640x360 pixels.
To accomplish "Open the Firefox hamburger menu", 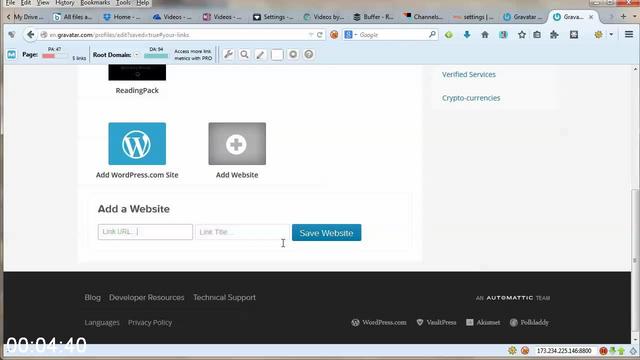I will click(629, 35).
